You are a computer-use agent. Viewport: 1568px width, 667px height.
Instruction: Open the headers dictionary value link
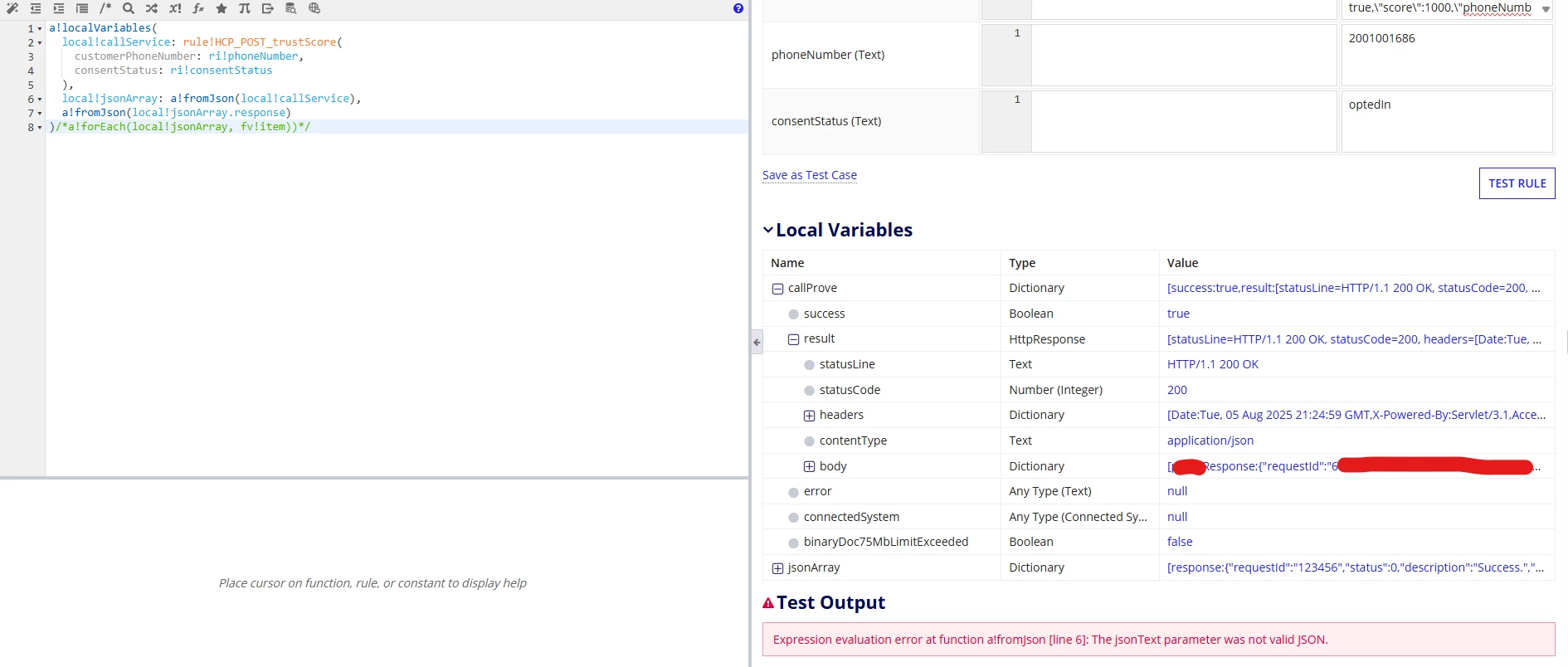[1356, 415]
